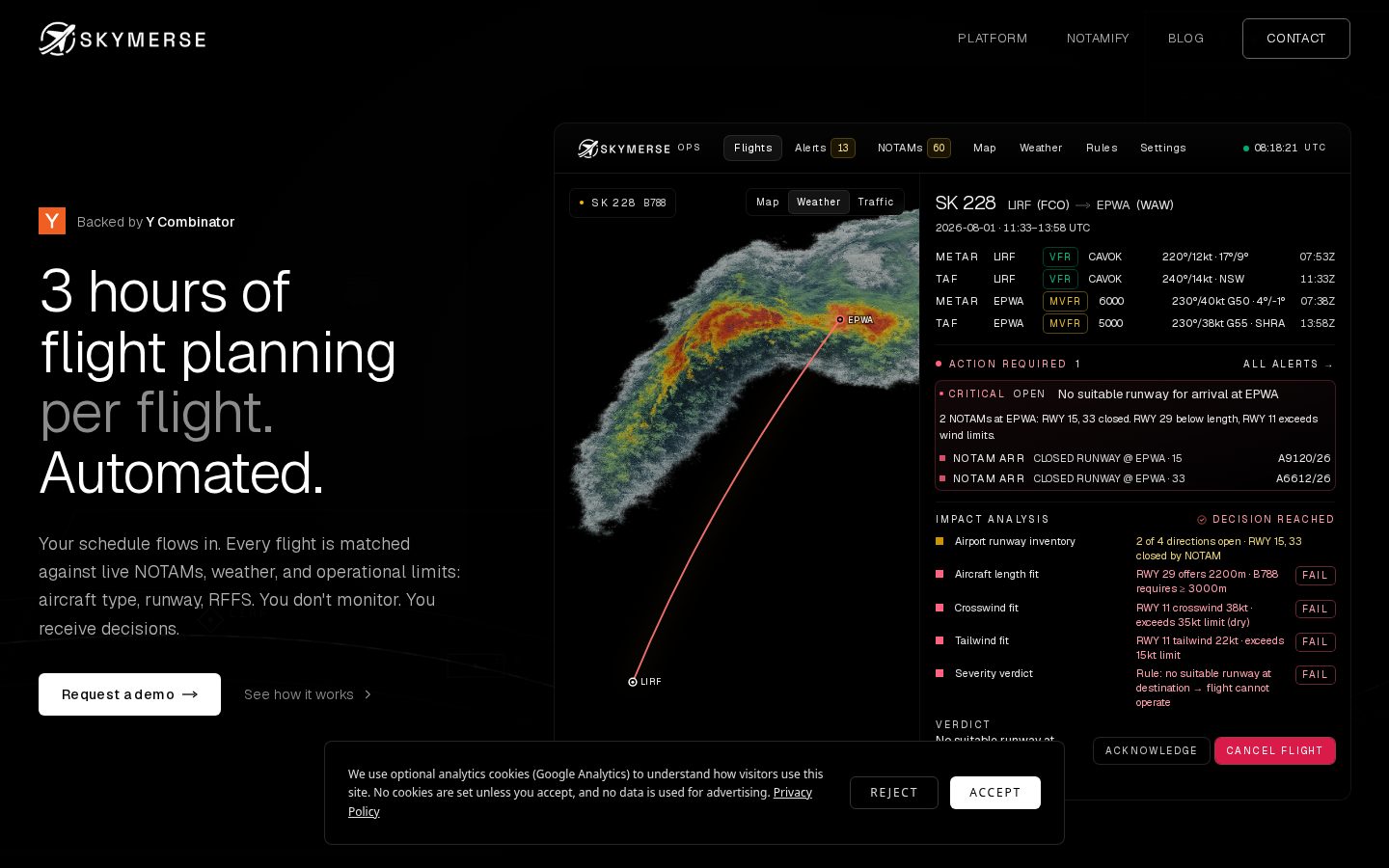
Task: Click the Skymerse OPS logo in the dashboard
Action: [x=639, y=148]
